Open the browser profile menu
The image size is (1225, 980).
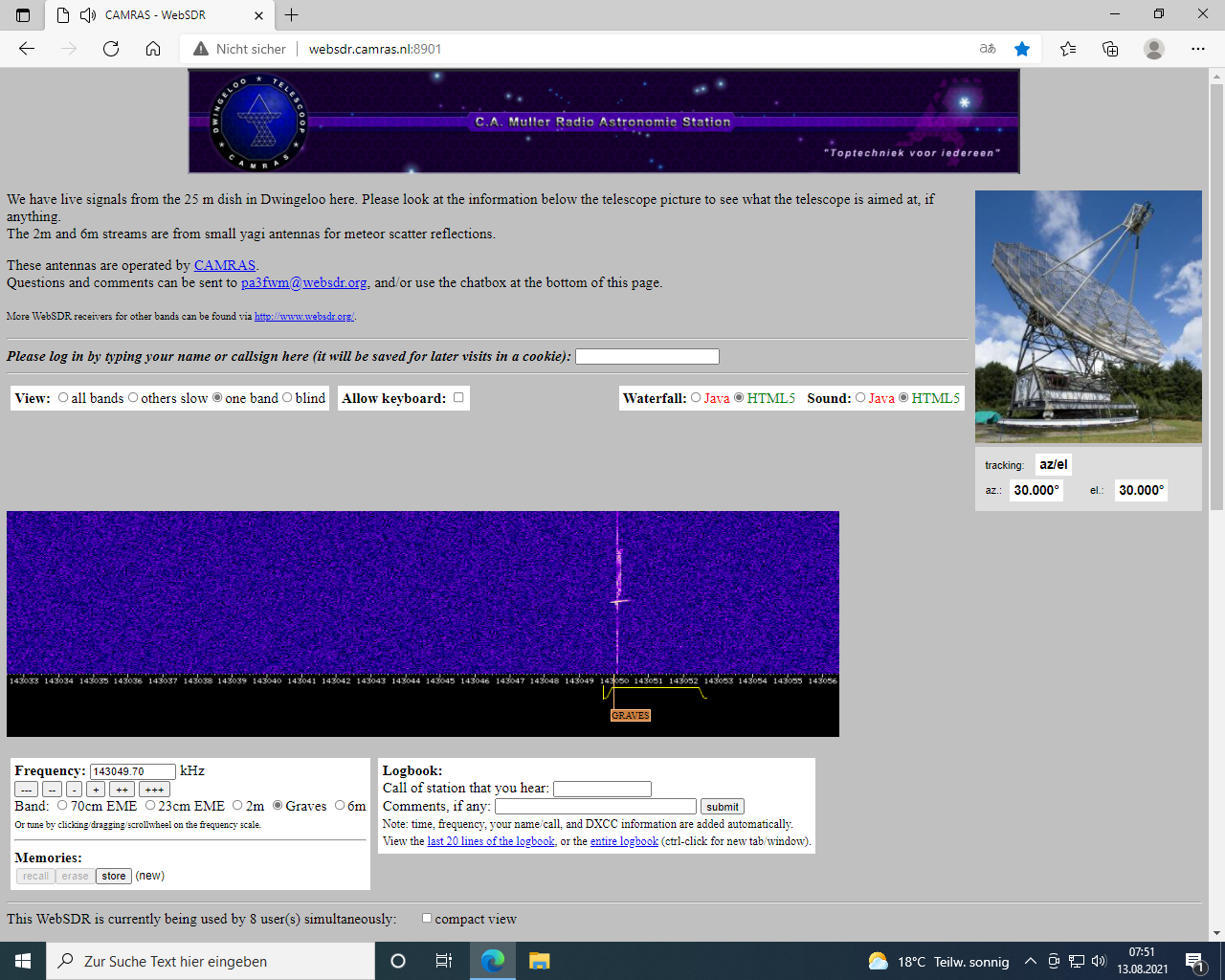coord(1154,49)
